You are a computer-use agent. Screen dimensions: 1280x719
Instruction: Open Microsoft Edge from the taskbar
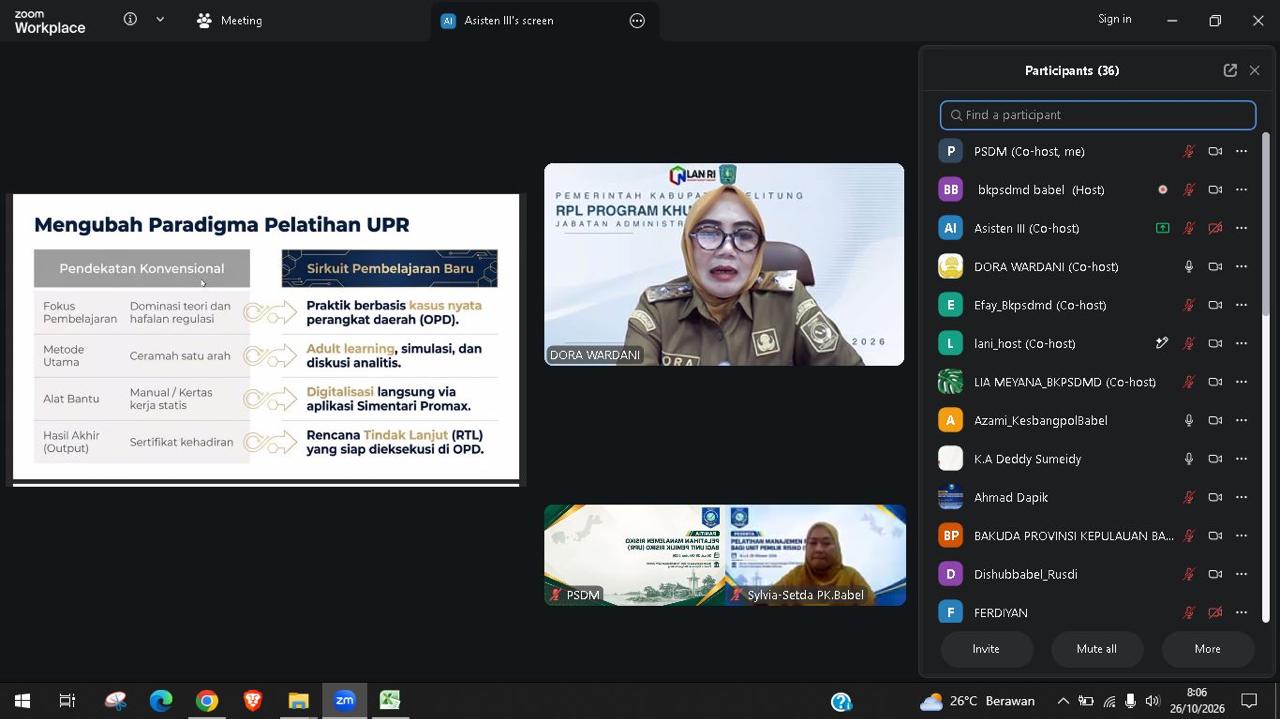(161, 701)
